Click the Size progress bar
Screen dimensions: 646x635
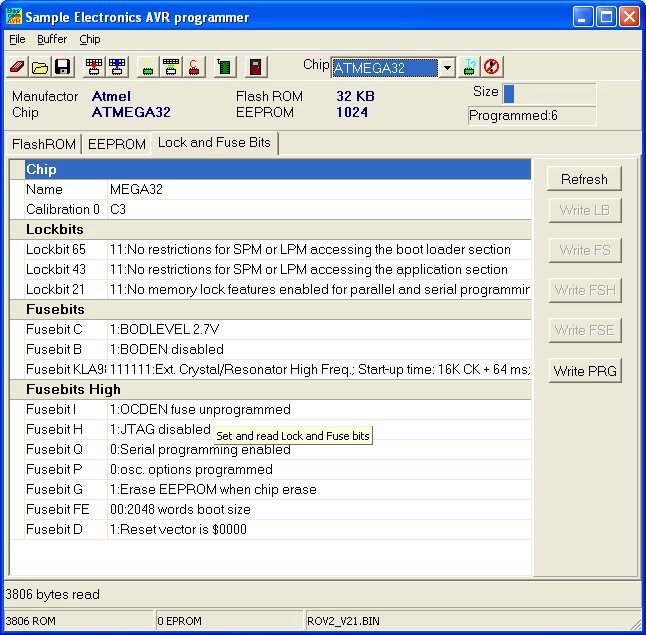(x=549, y=94)
